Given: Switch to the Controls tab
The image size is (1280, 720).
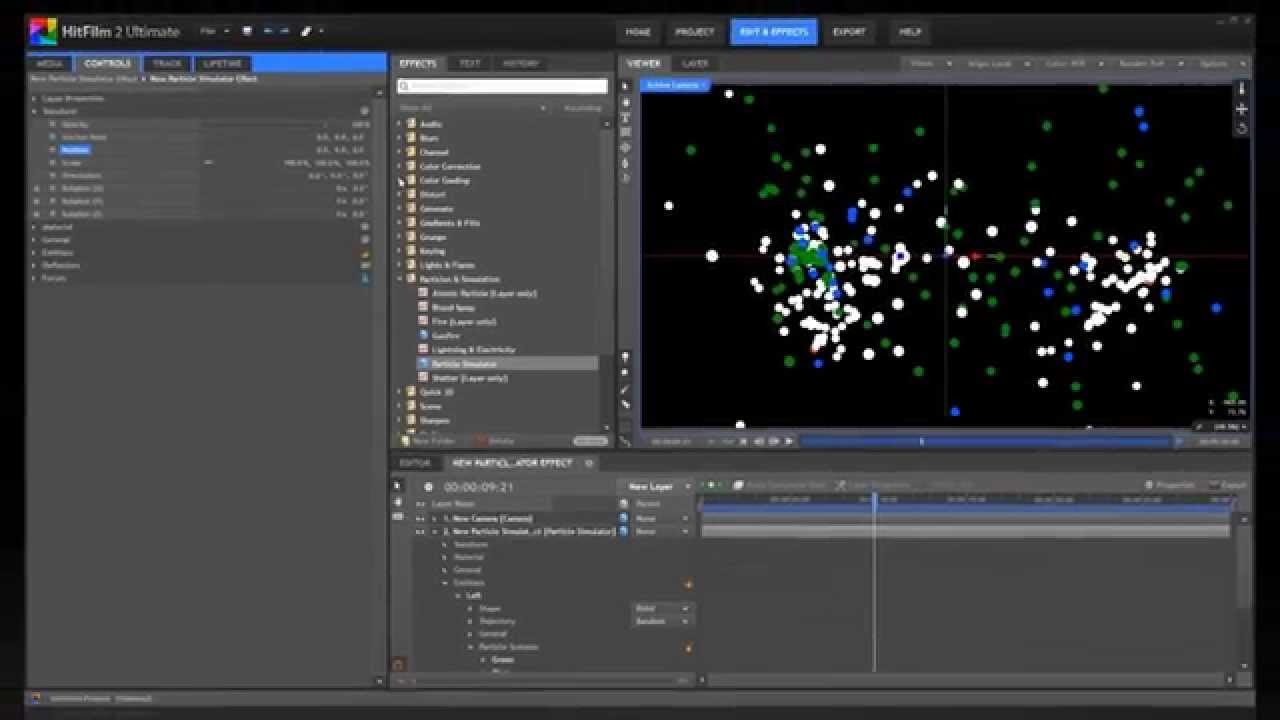Looking at the screenshot, I should click(x=107, y=63).
